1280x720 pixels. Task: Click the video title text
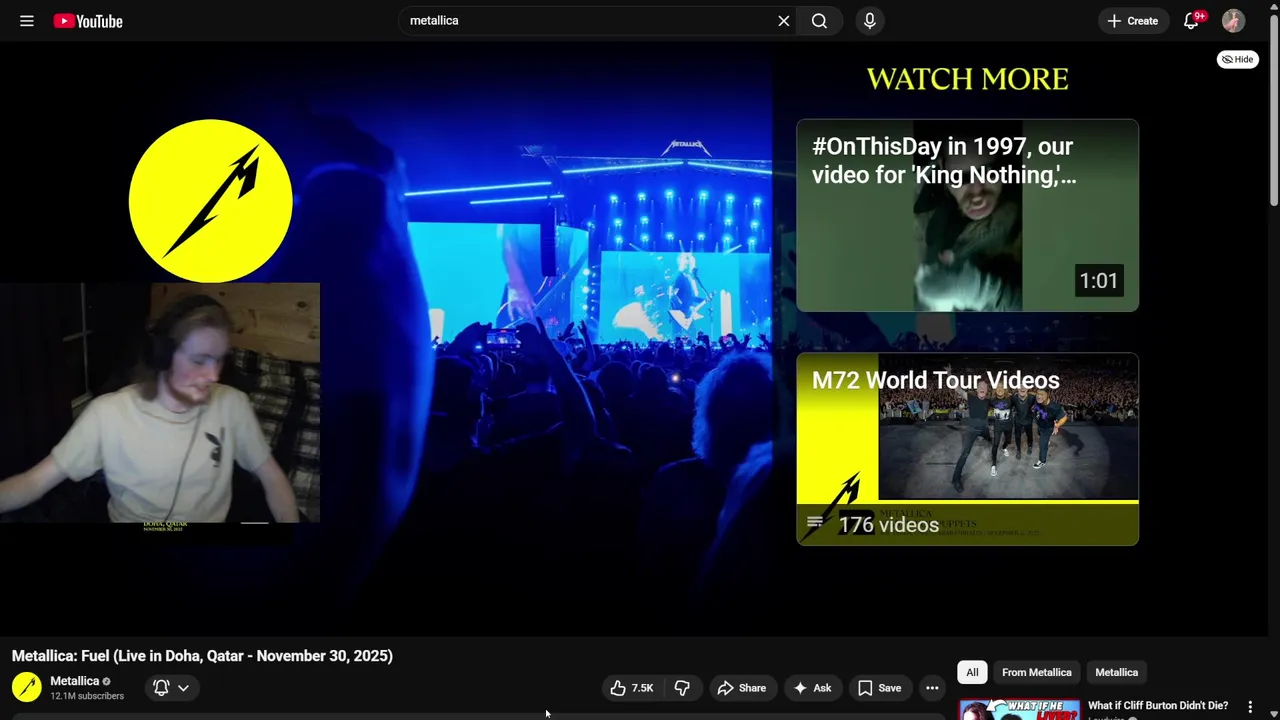pos(202,656)
